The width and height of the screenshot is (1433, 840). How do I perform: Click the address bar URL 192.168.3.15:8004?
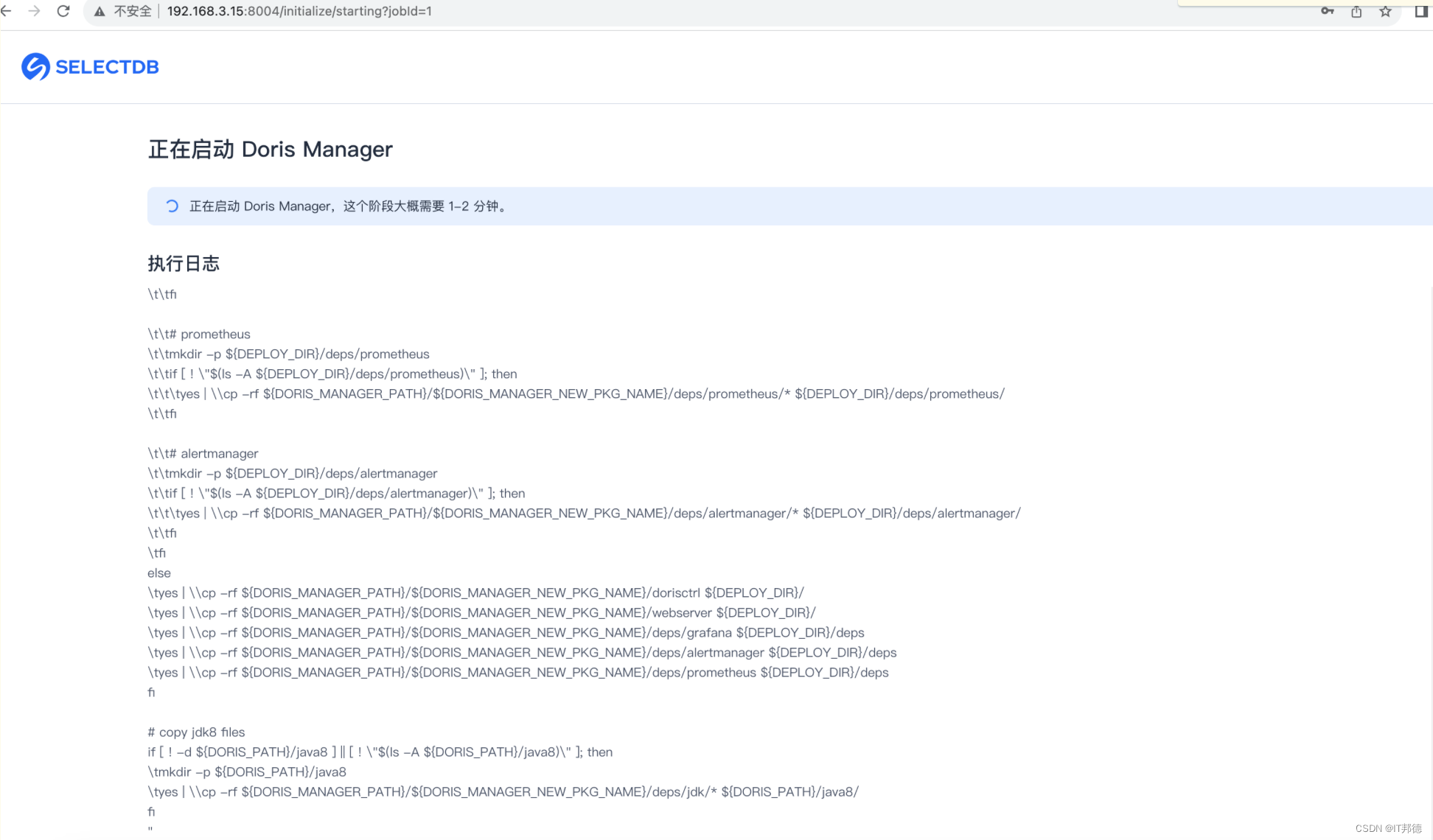point(299,11)
